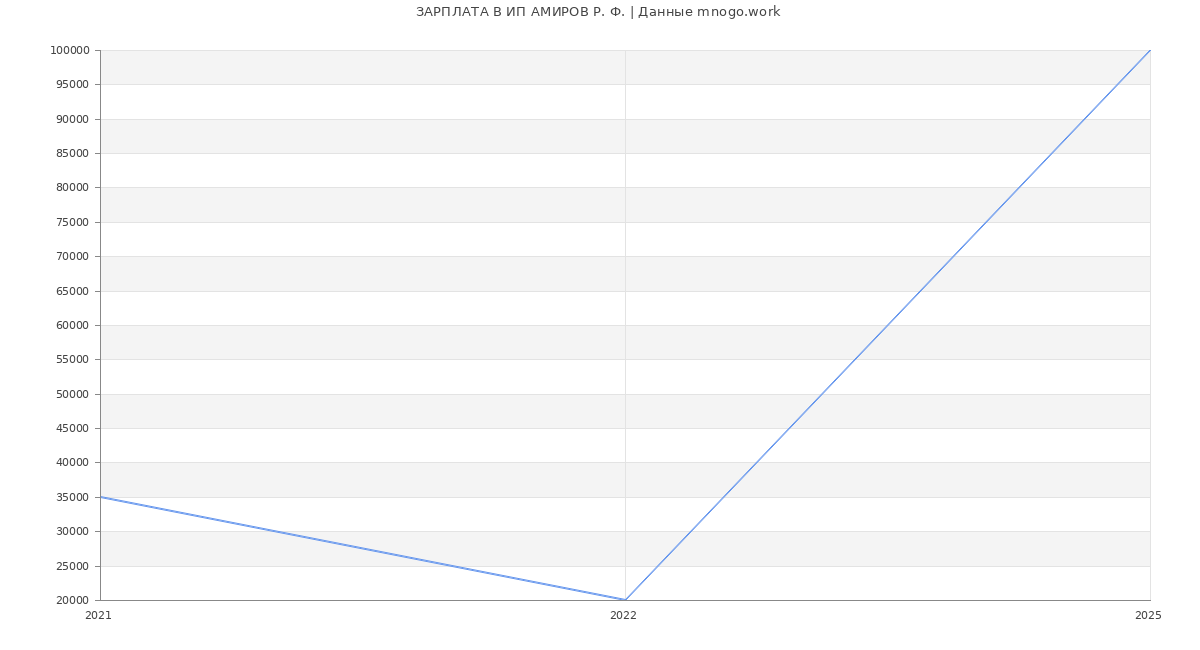Select the line's 2021 starting data point
The height and width of the screenshot is (650, 1200).
[100, 497]
